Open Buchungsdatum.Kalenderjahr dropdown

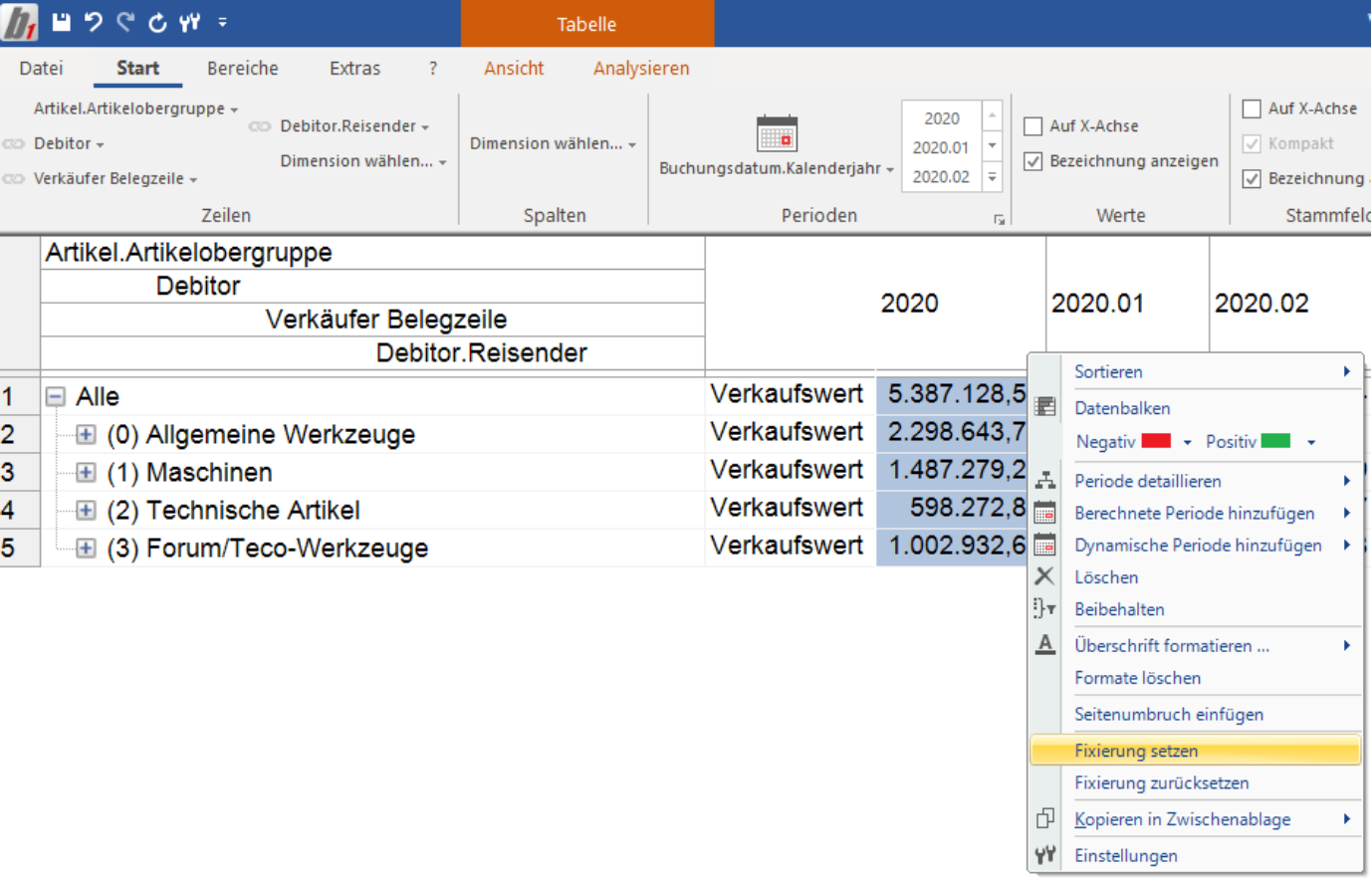tap(777, 168)
